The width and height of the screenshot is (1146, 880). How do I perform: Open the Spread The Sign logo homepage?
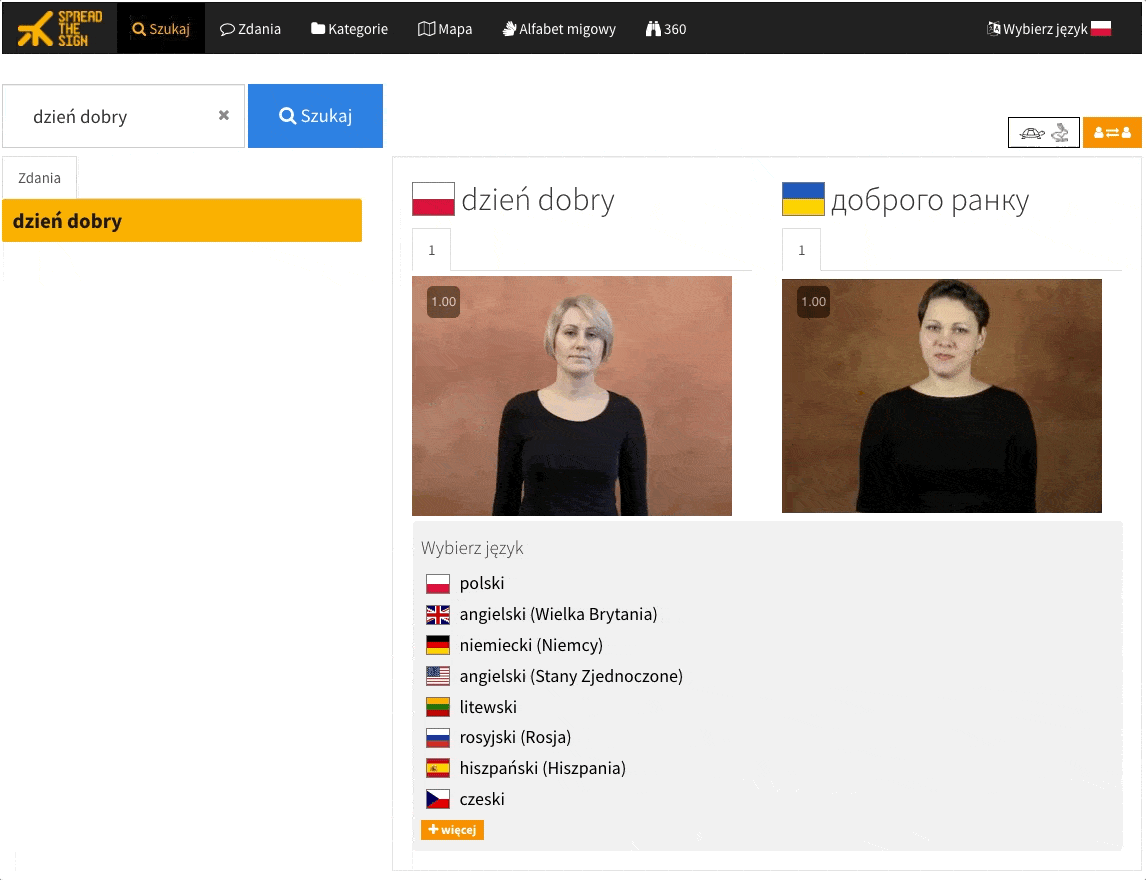point(59,29)
